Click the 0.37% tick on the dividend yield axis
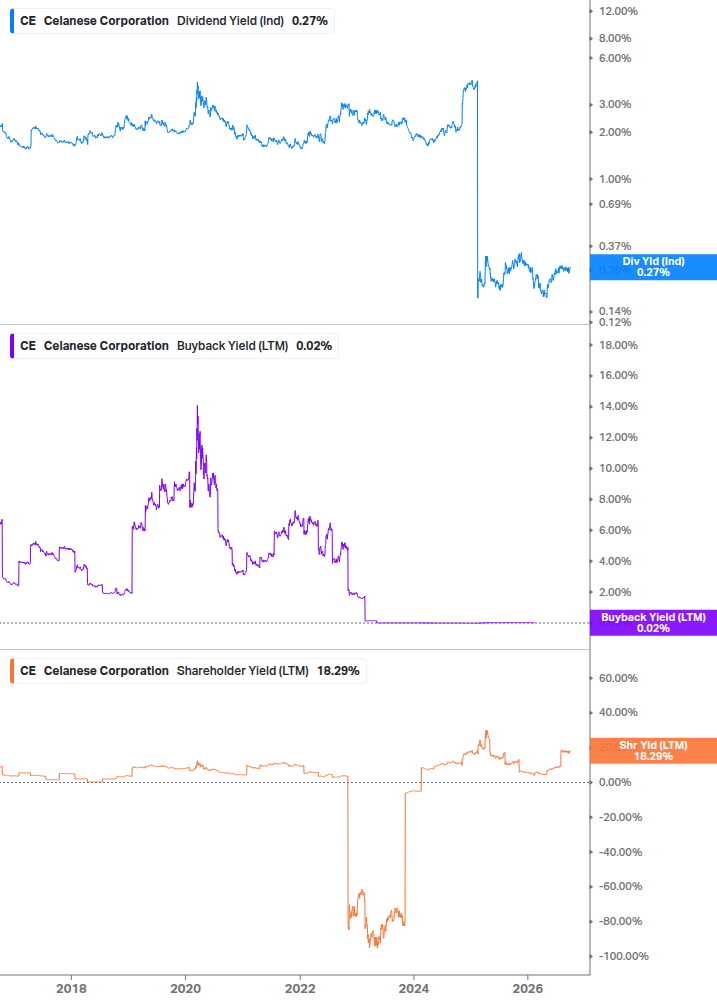 click(x=615, y=246)
